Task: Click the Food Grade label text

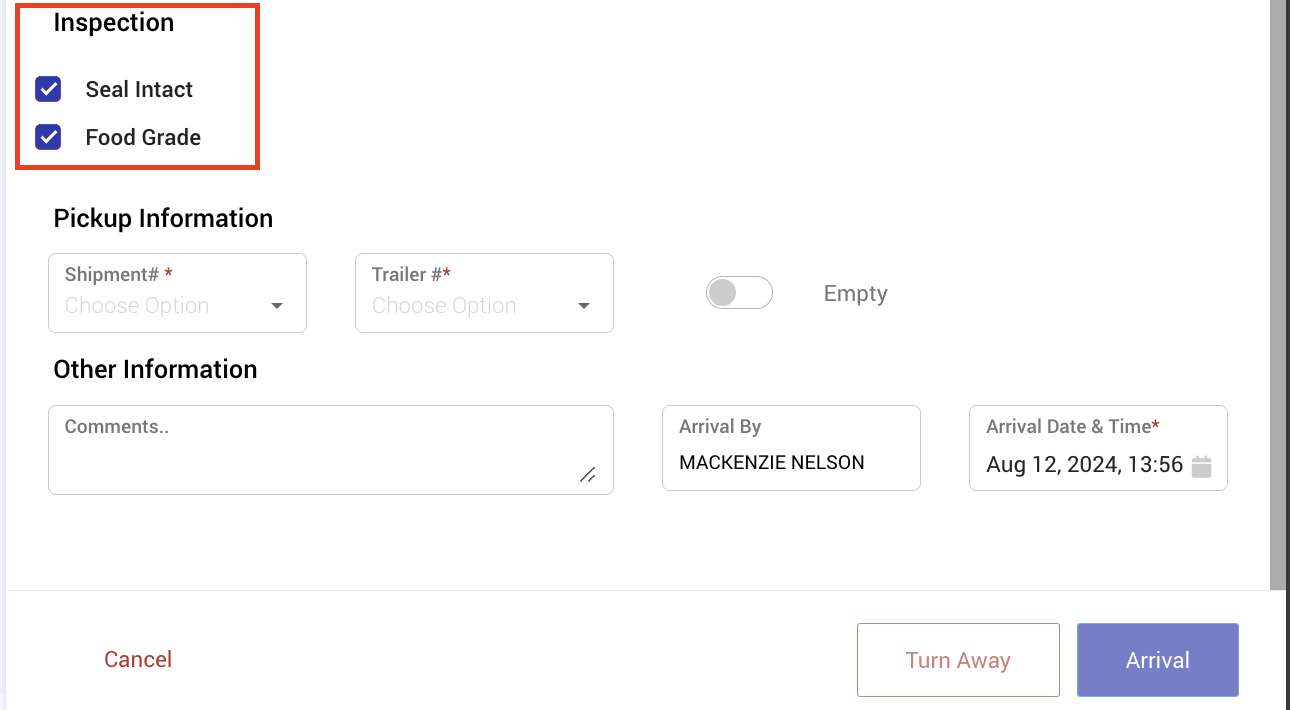Action: (143, 137)
